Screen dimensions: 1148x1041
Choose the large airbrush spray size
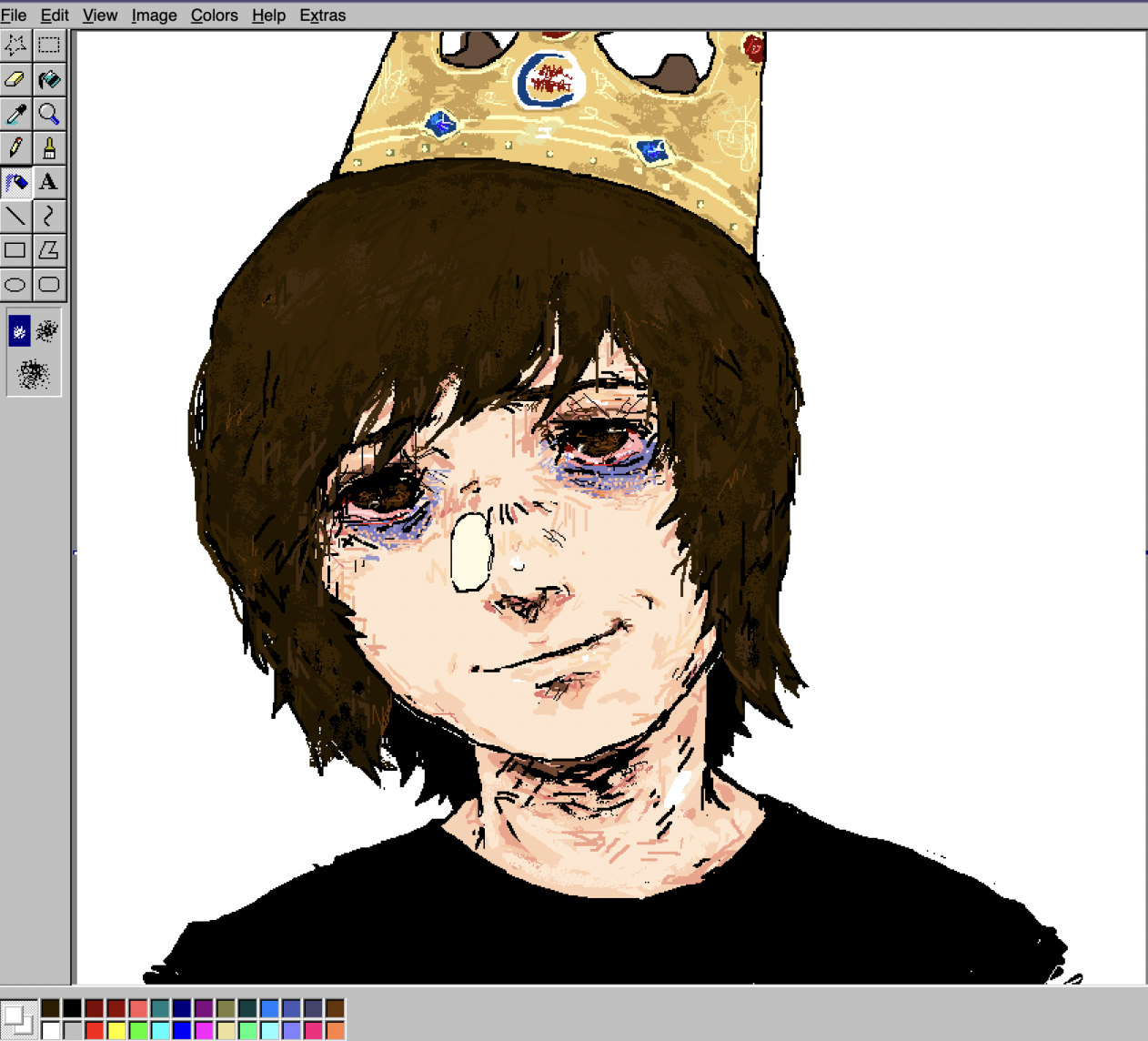point(34,373)
